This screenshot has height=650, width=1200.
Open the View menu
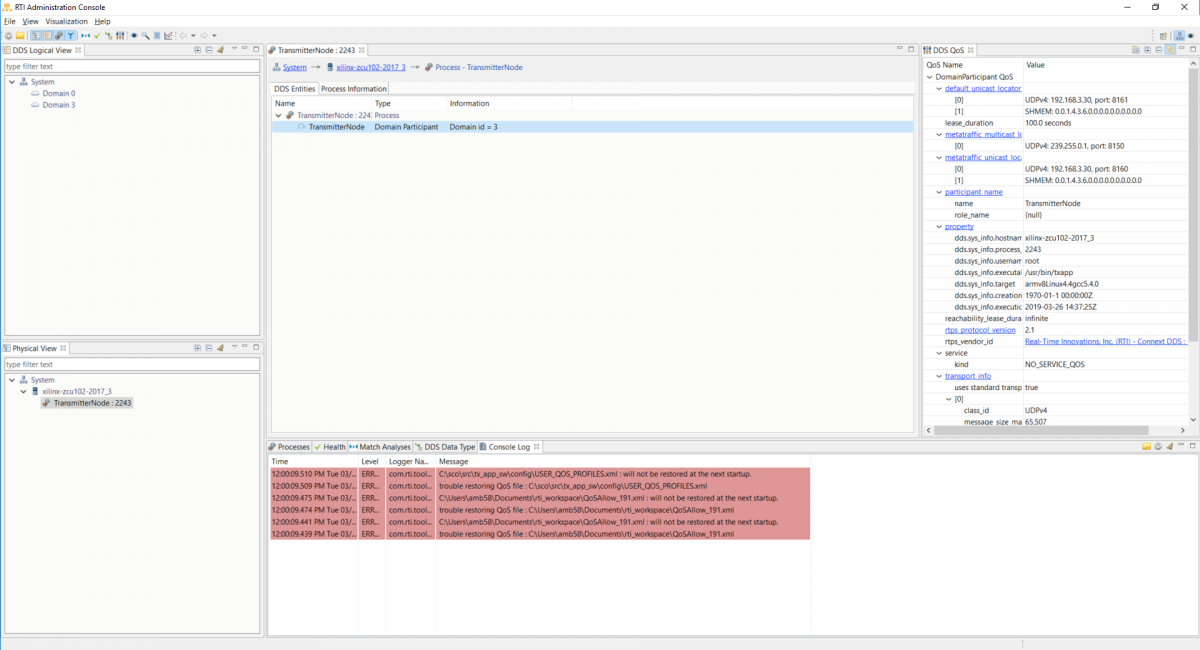[x=30, y=21]
